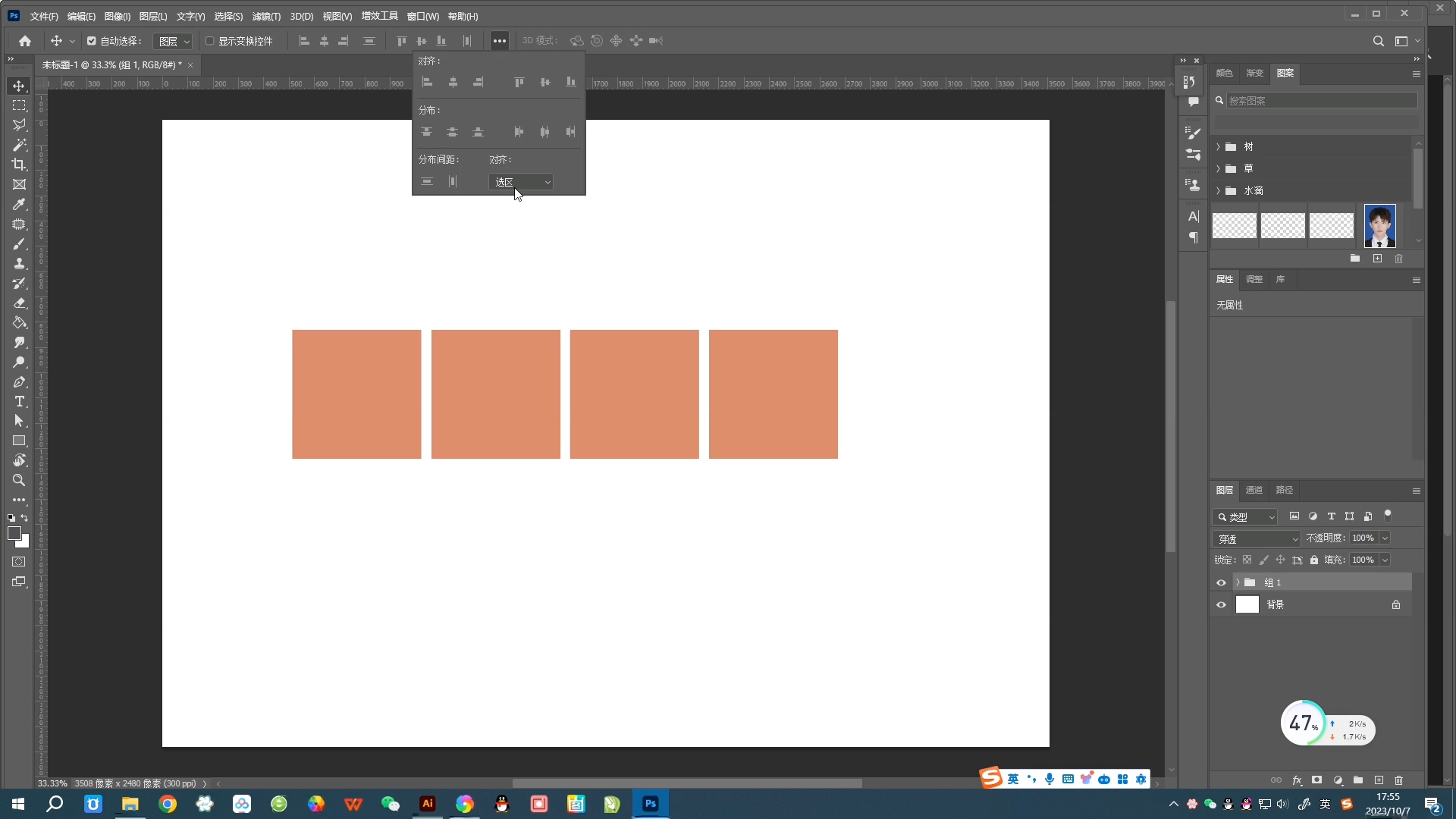Select the Rectangle shape tool
1456x819 pixels.
(19, 441)
